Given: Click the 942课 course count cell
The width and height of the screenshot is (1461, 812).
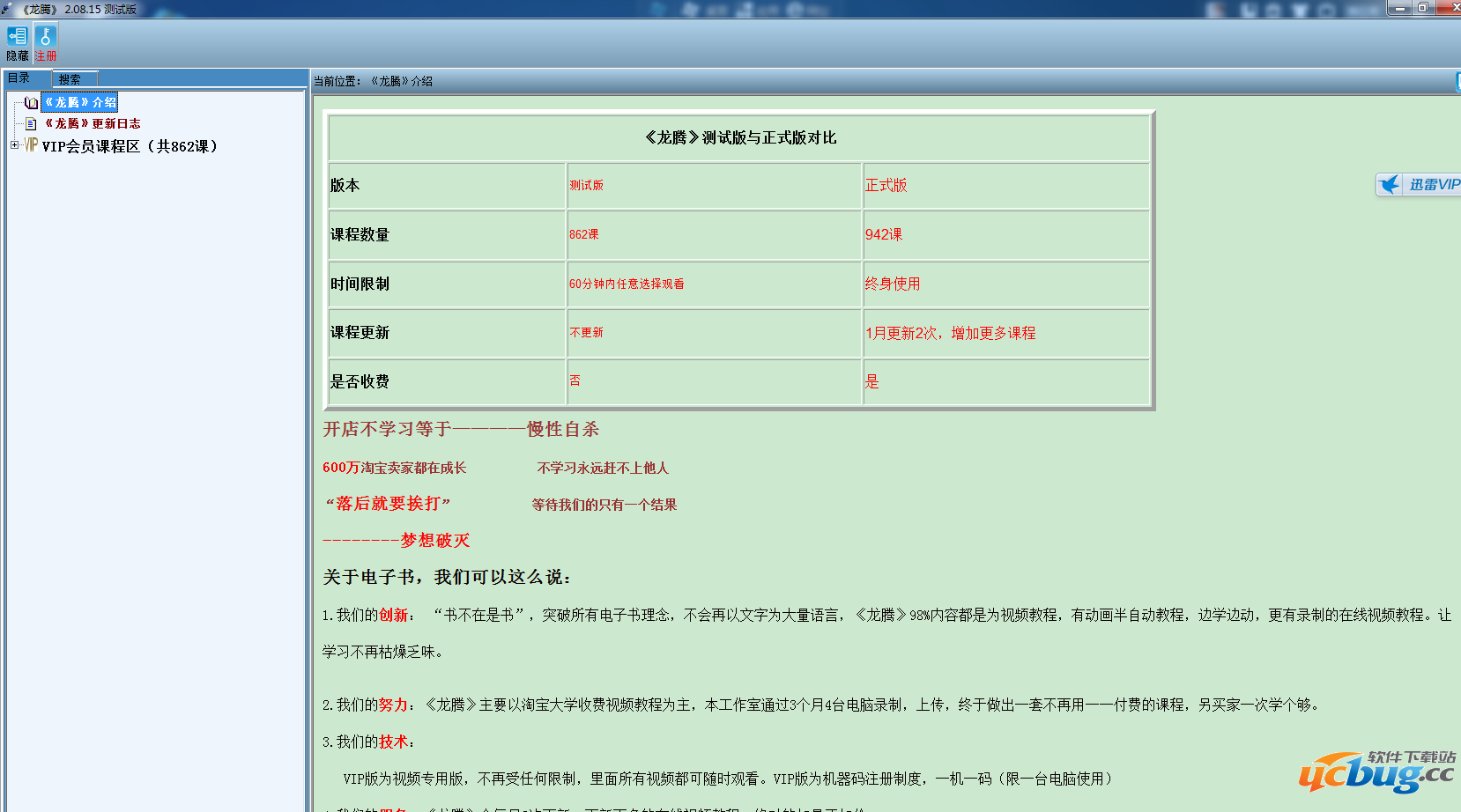Looking at the screenshot, I should [884, 234].
